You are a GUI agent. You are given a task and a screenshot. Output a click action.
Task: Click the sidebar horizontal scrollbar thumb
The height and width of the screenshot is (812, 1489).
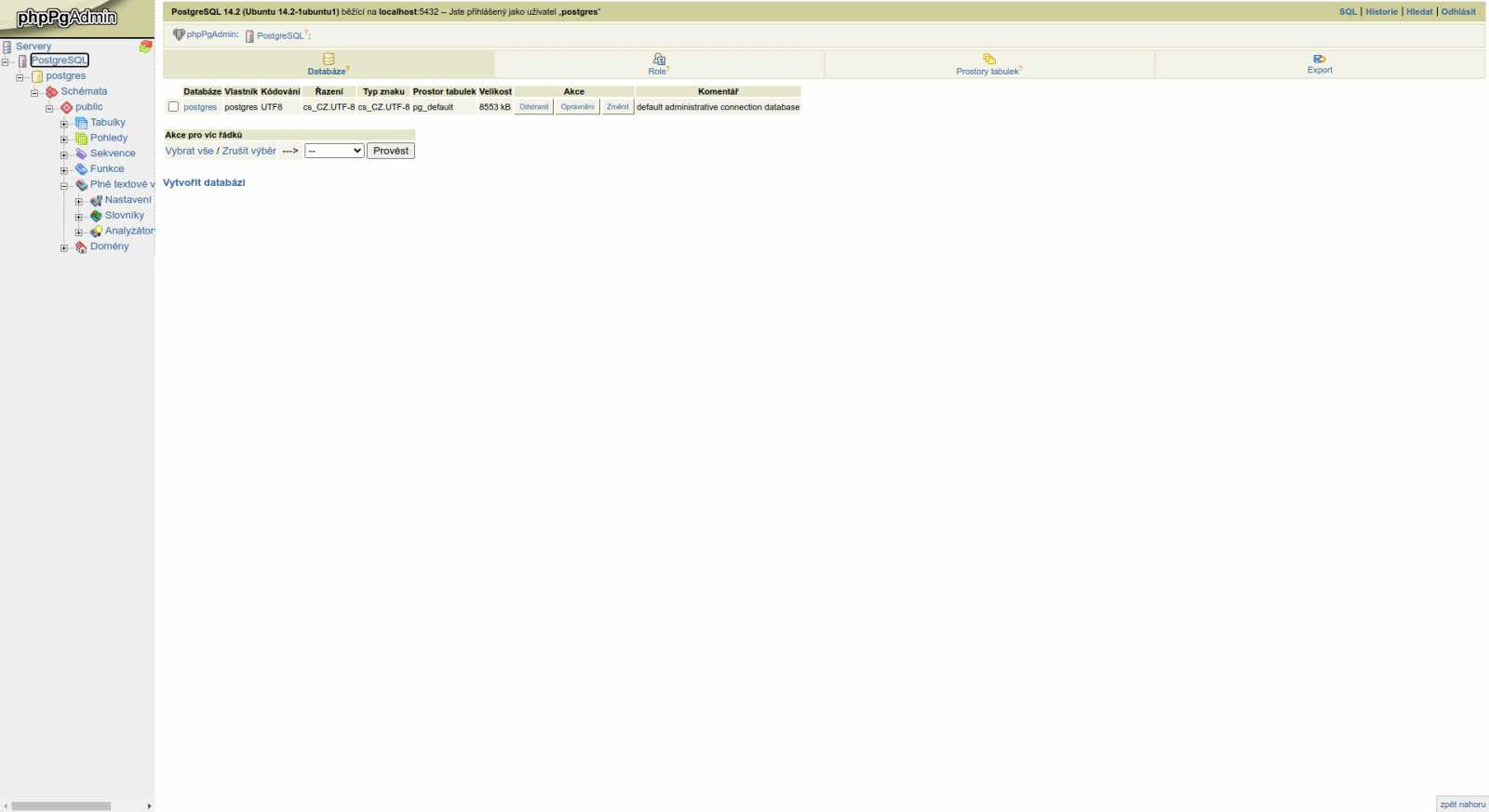(x=60, y=806)
